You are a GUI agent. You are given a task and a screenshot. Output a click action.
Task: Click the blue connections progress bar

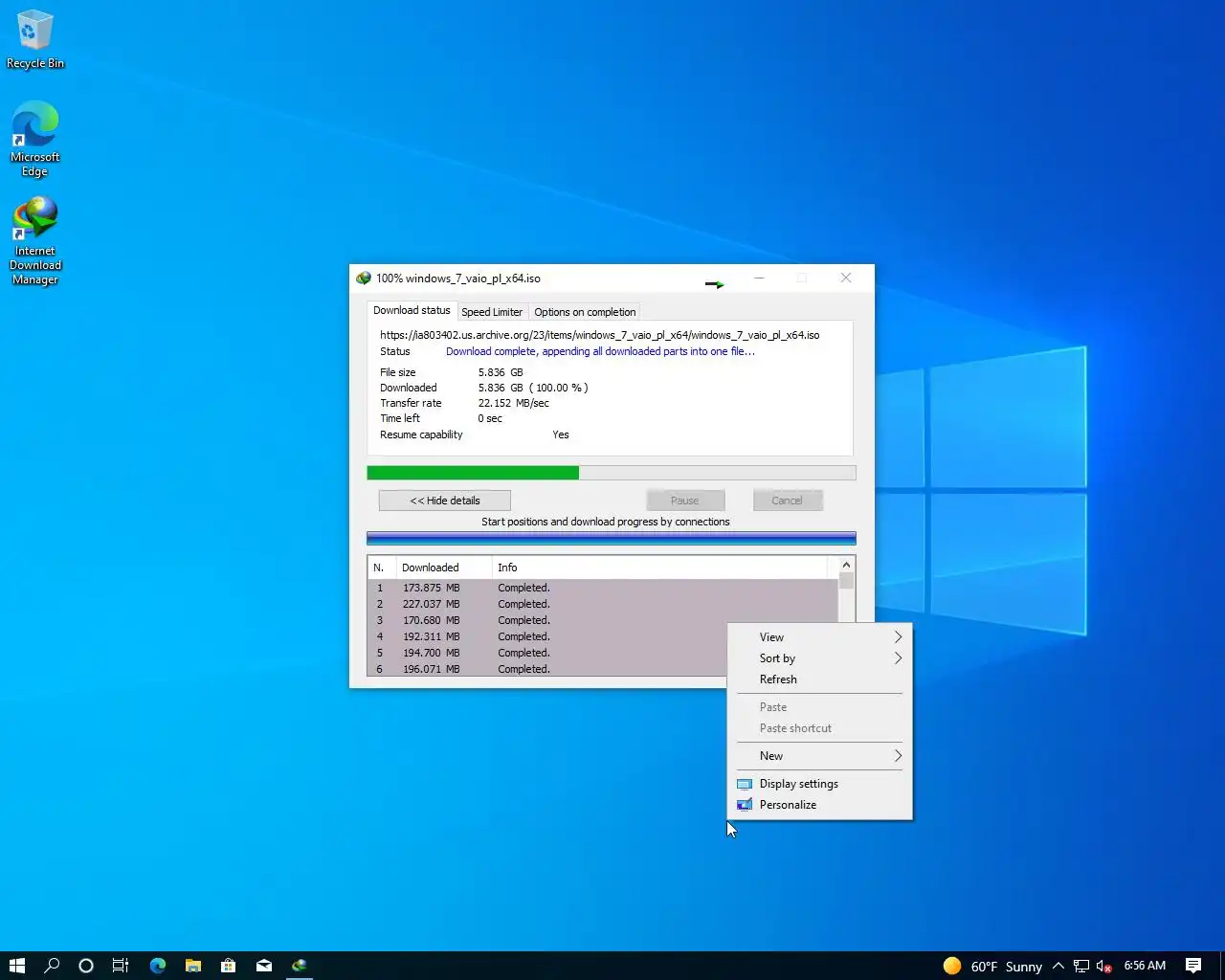click(612, 539)
